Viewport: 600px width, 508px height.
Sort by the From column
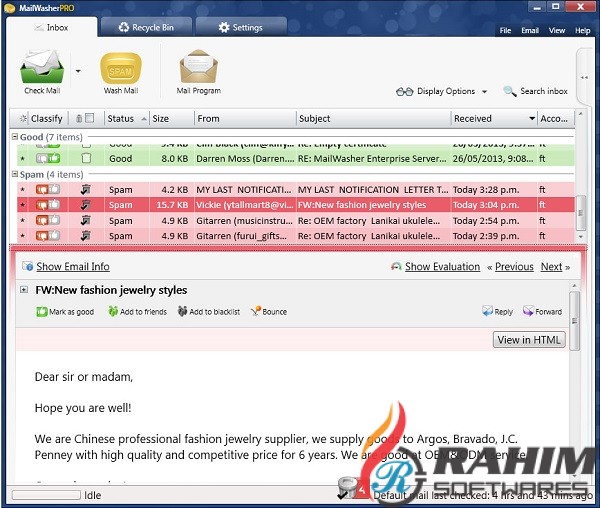pyautogui.click(x=245, y=119)
